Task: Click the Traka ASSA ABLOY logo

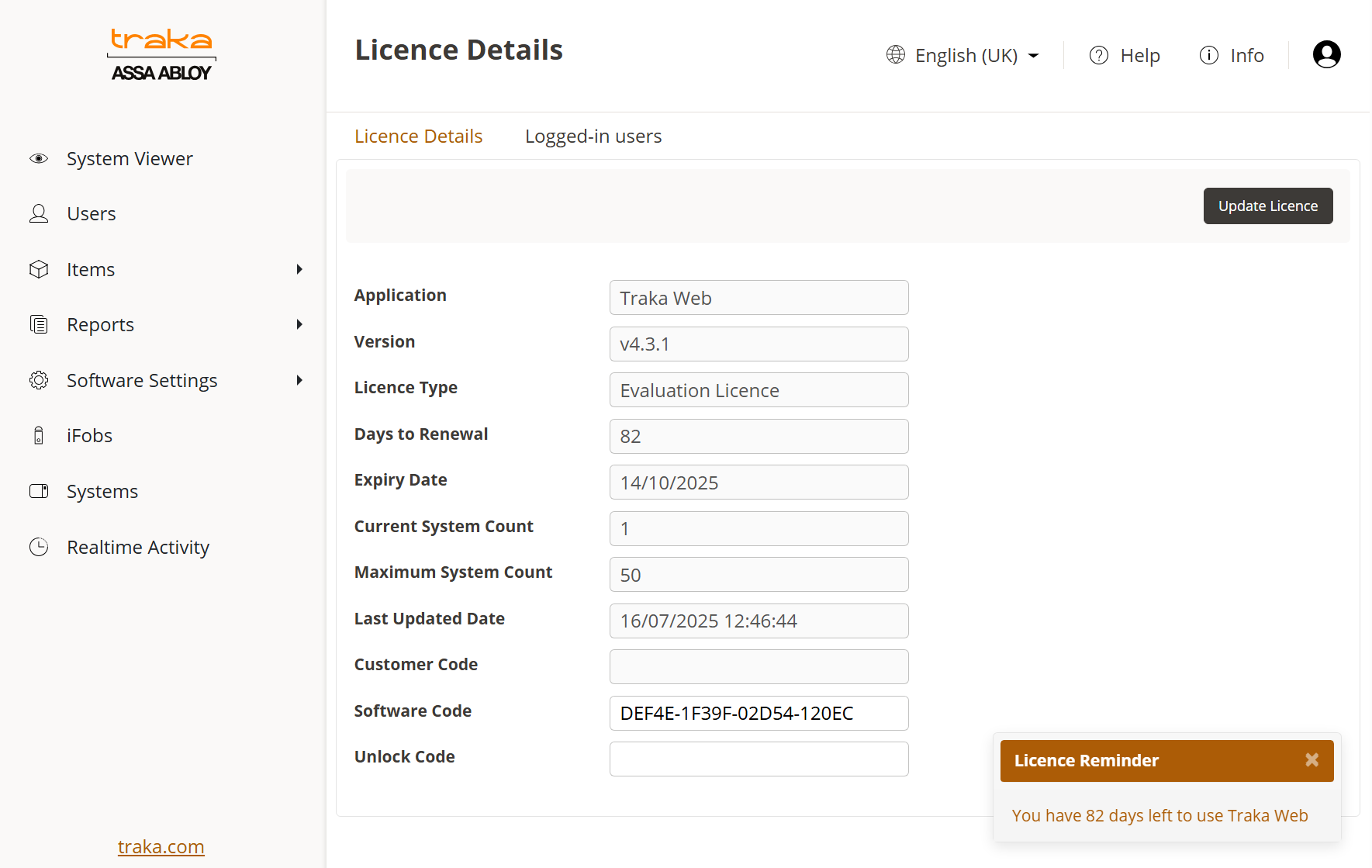Action: click(x=161, y=55)
